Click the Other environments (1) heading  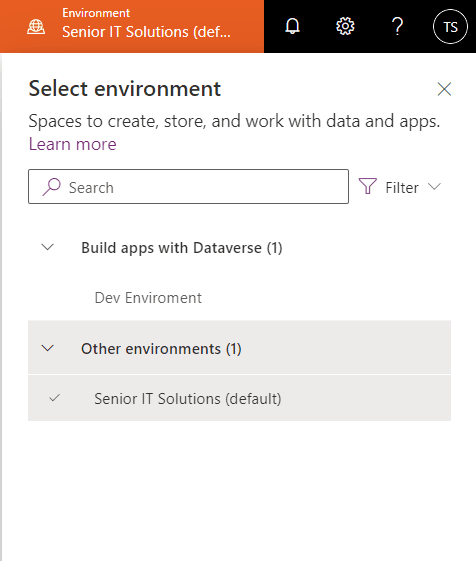[161, 349]
